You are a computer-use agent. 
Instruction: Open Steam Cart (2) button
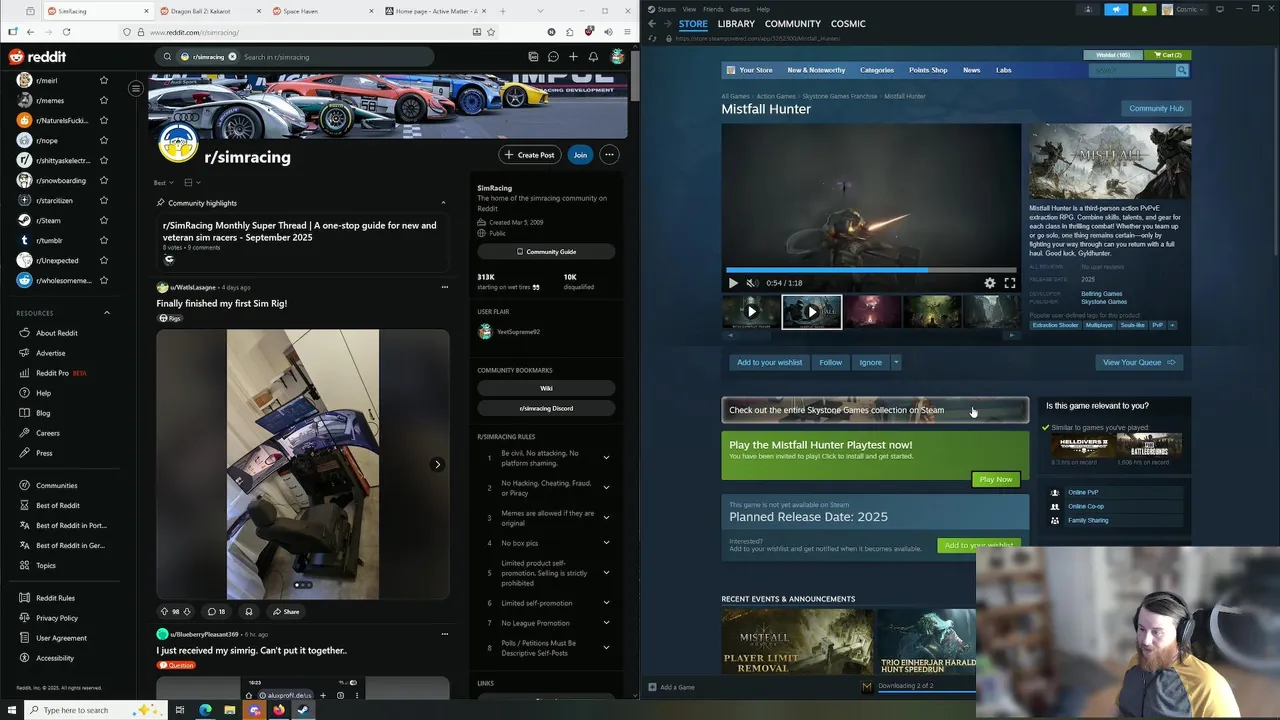(1167, 55)
